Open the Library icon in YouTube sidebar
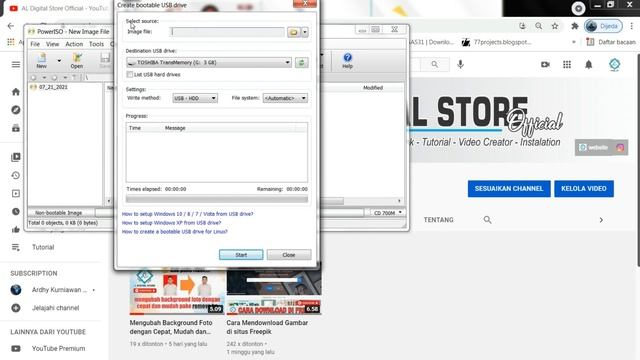640x360 pixels. 16,157
